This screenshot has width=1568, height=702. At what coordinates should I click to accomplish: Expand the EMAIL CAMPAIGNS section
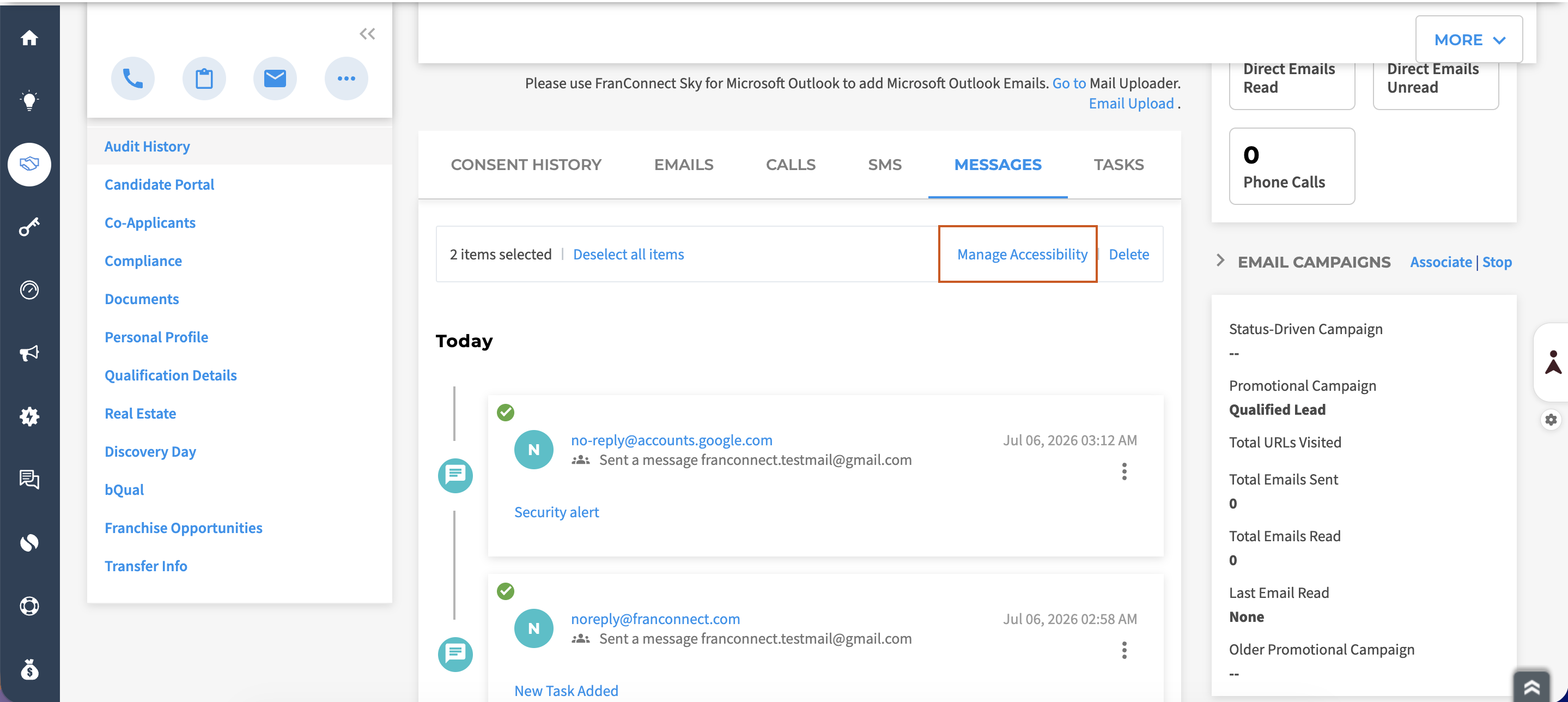pyautogui.click(x=1220, y=261)
